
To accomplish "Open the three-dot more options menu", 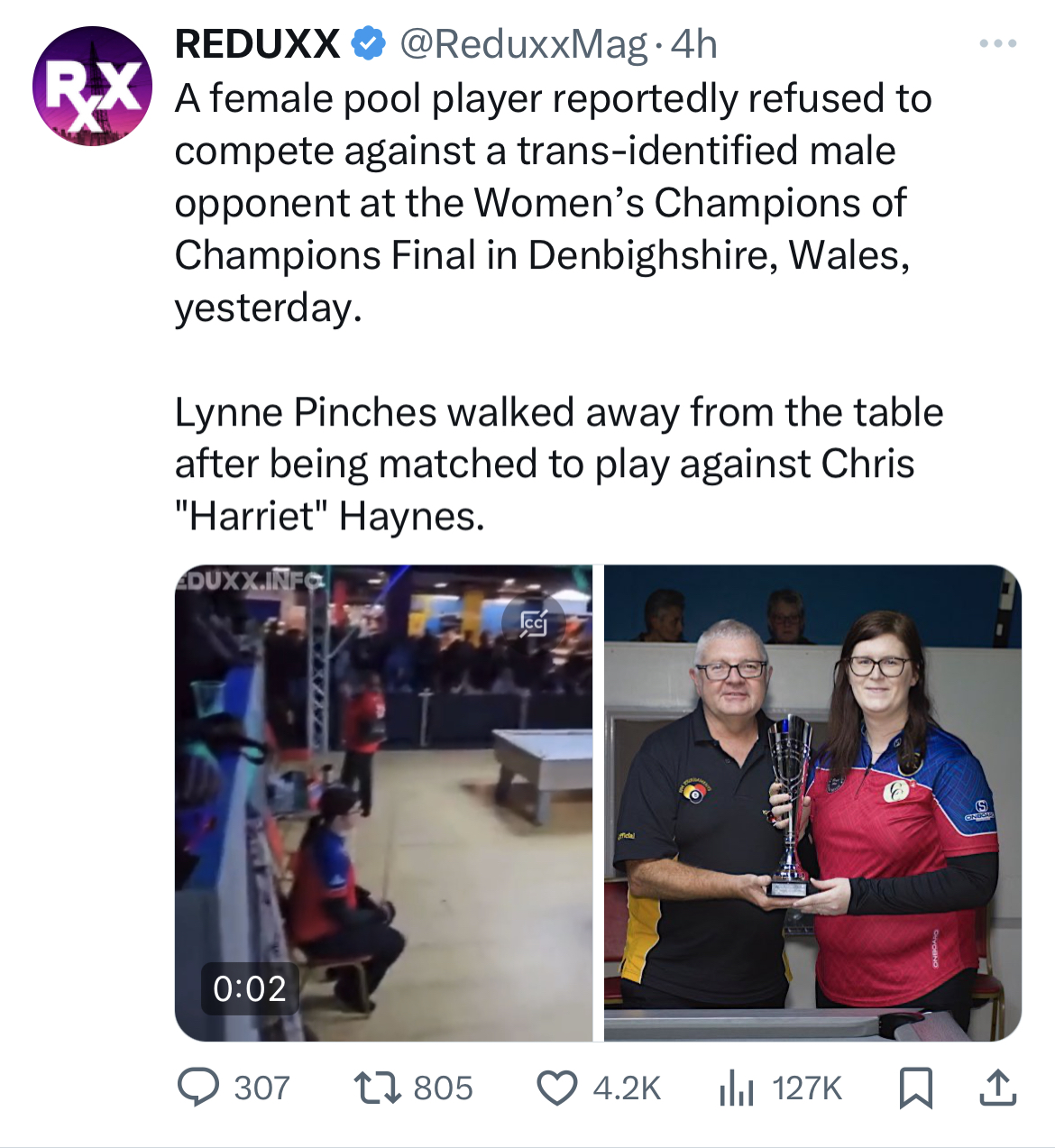I will 999,43.
